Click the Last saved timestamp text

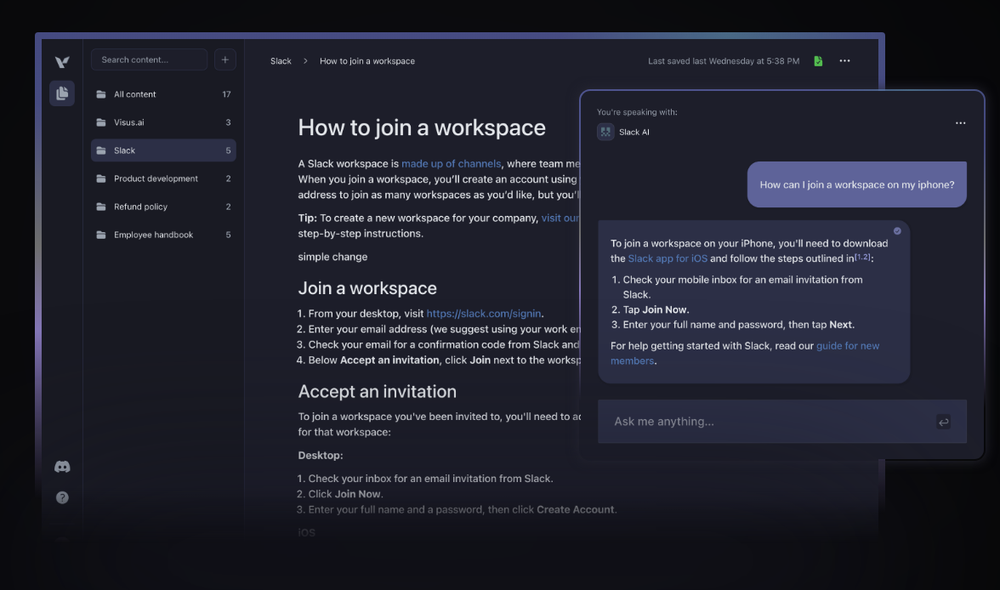[x=723, y=61]
